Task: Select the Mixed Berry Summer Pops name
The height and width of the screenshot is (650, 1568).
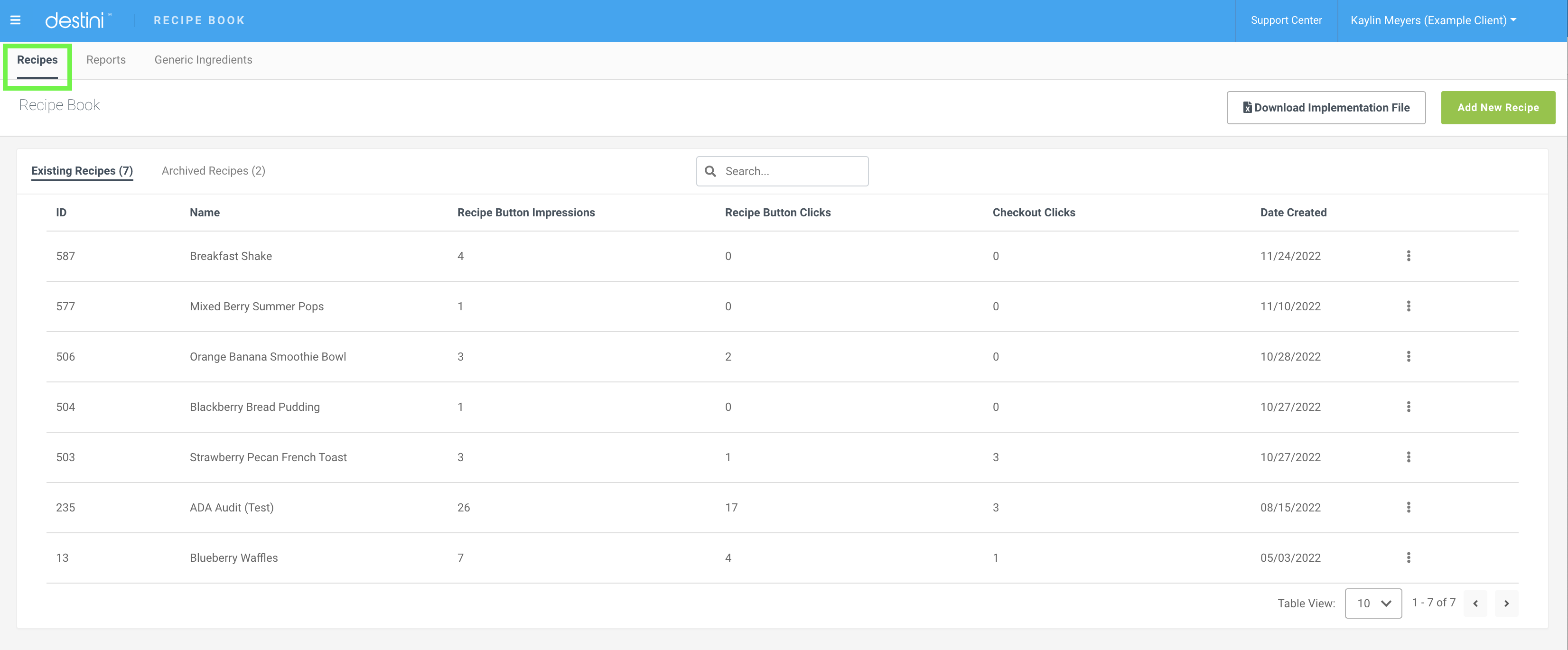Action: pyautogui.click(x=256, y=306)
